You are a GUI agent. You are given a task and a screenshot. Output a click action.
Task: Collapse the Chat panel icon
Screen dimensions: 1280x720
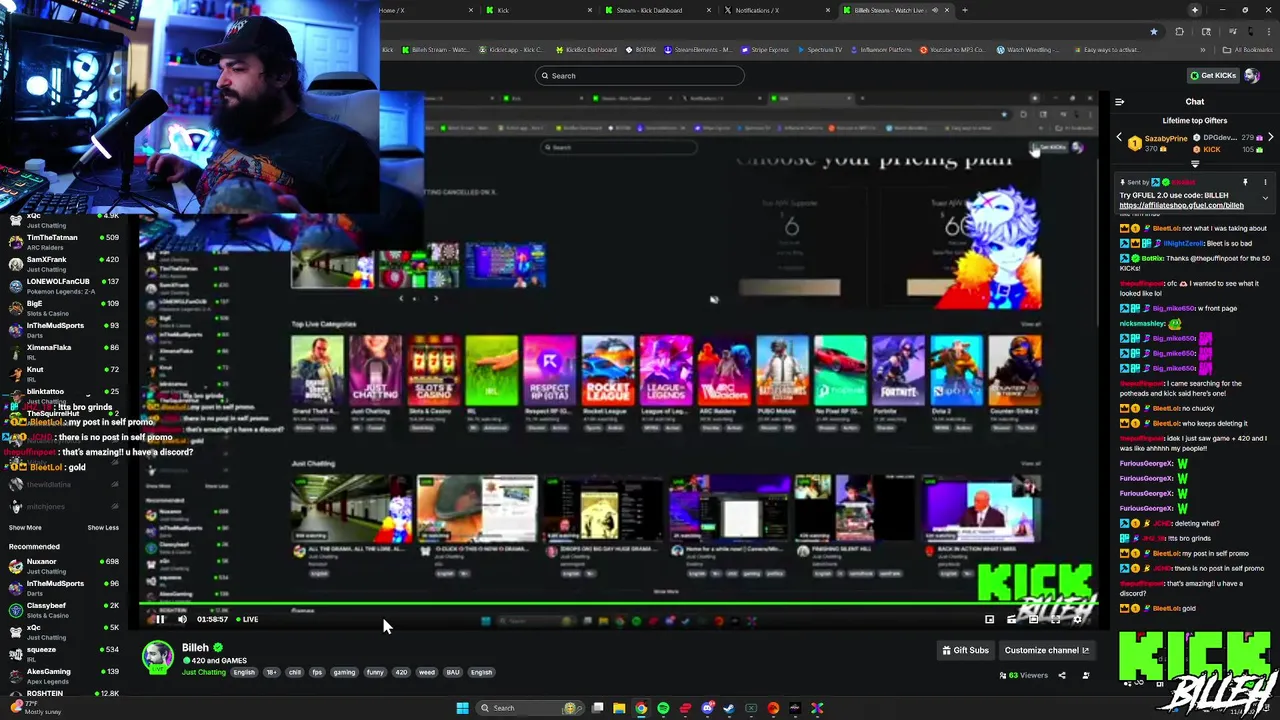point(1119,101)
